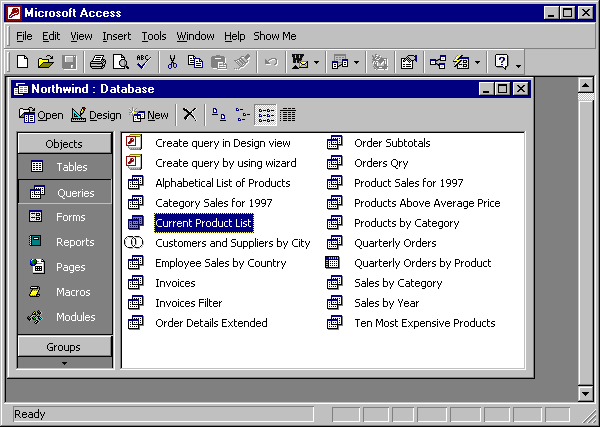Open the File menu
Viewport: 600px width, 427px height.
click(x=24, y=36)
